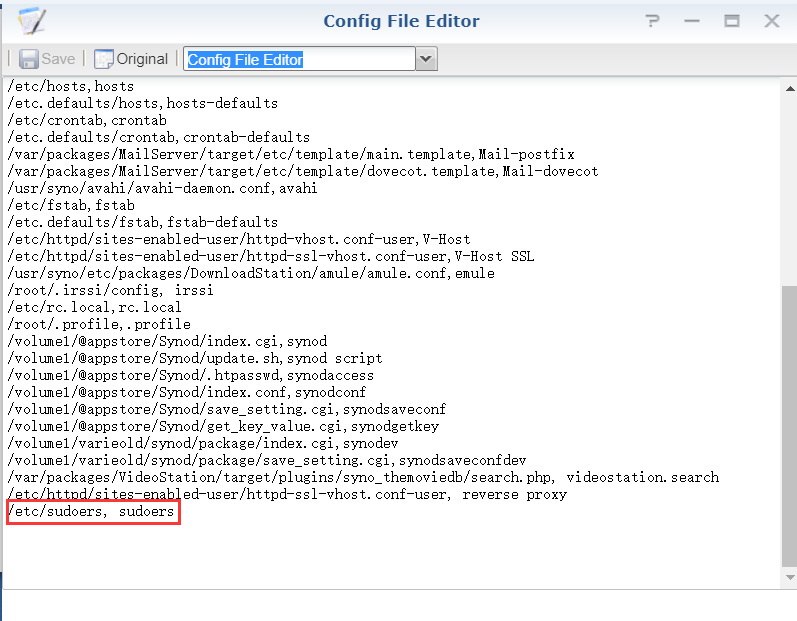Expand the file selection dropdown arrow
The width and height of the screenshot is (797, 621).
click(426, 59)
